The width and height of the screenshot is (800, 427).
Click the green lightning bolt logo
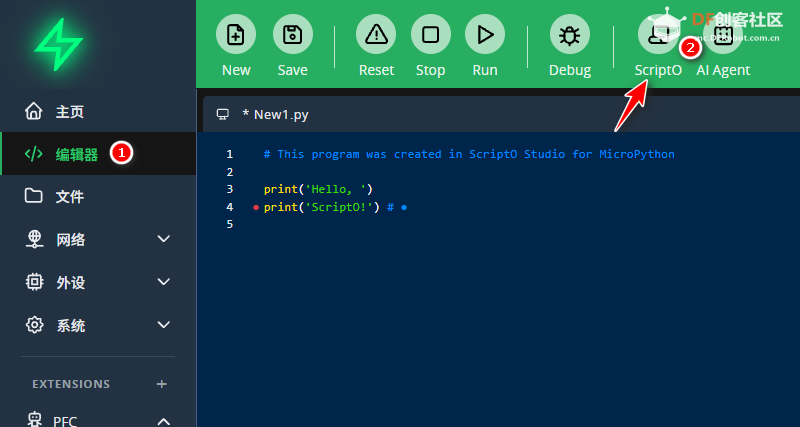pyautogui.click(x=58, y=43)
